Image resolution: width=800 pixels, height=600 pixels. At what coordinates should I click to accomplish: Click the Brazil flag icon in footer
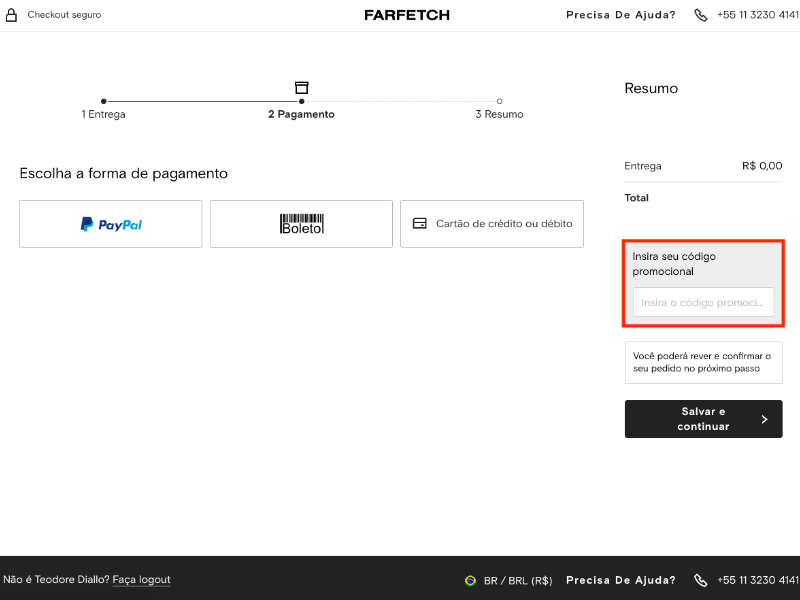[470, 581]
